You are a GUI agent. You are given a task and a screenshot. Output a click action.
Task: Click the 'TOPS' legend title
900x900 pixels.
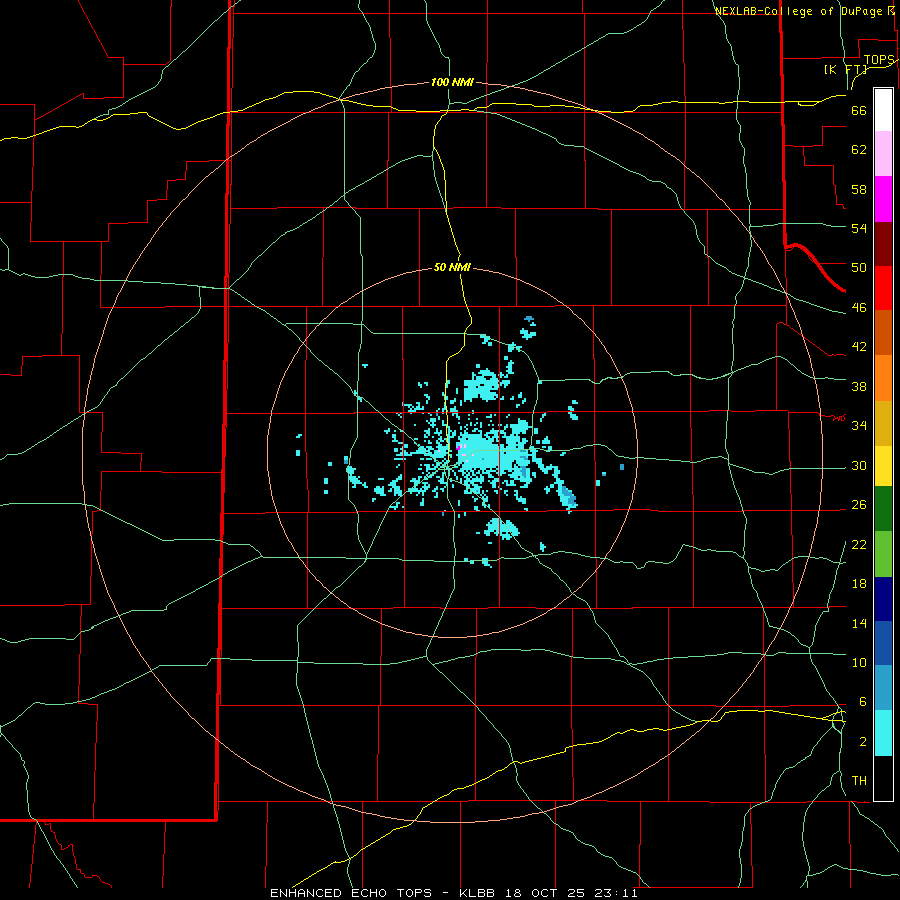pos(879,60)
